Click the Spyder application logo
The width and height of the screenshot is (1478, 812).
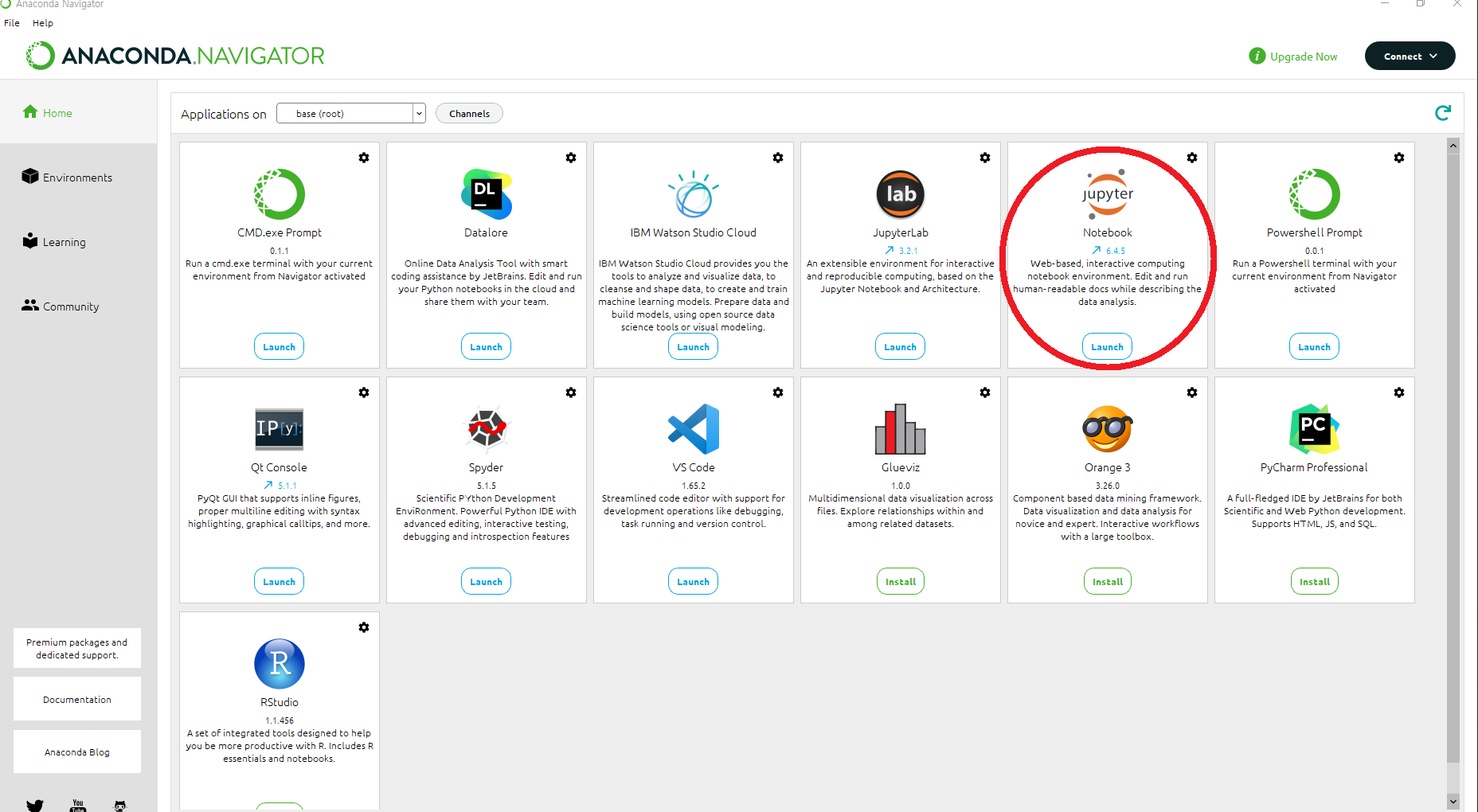(x=487, y=428)
